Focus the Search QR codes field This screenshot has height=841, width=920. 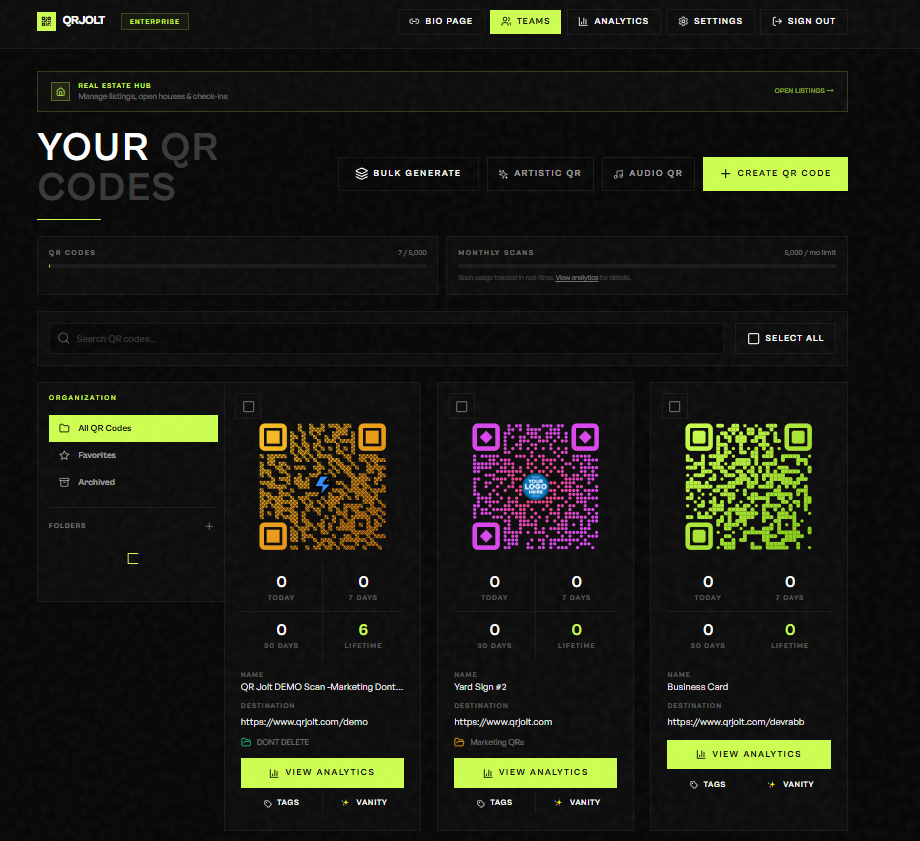click(386, 339)
